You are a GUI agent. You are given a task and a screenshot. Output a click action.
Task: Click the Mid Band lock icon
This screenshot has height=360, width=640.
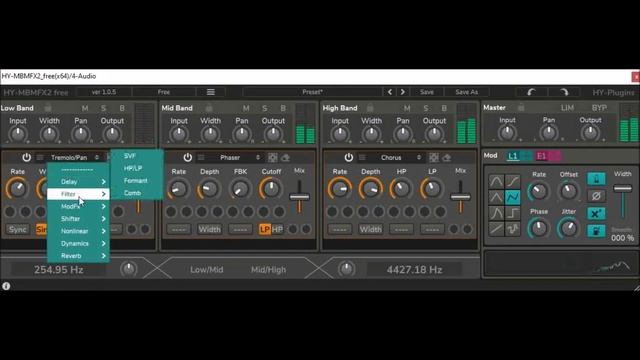tap(209, 108)
